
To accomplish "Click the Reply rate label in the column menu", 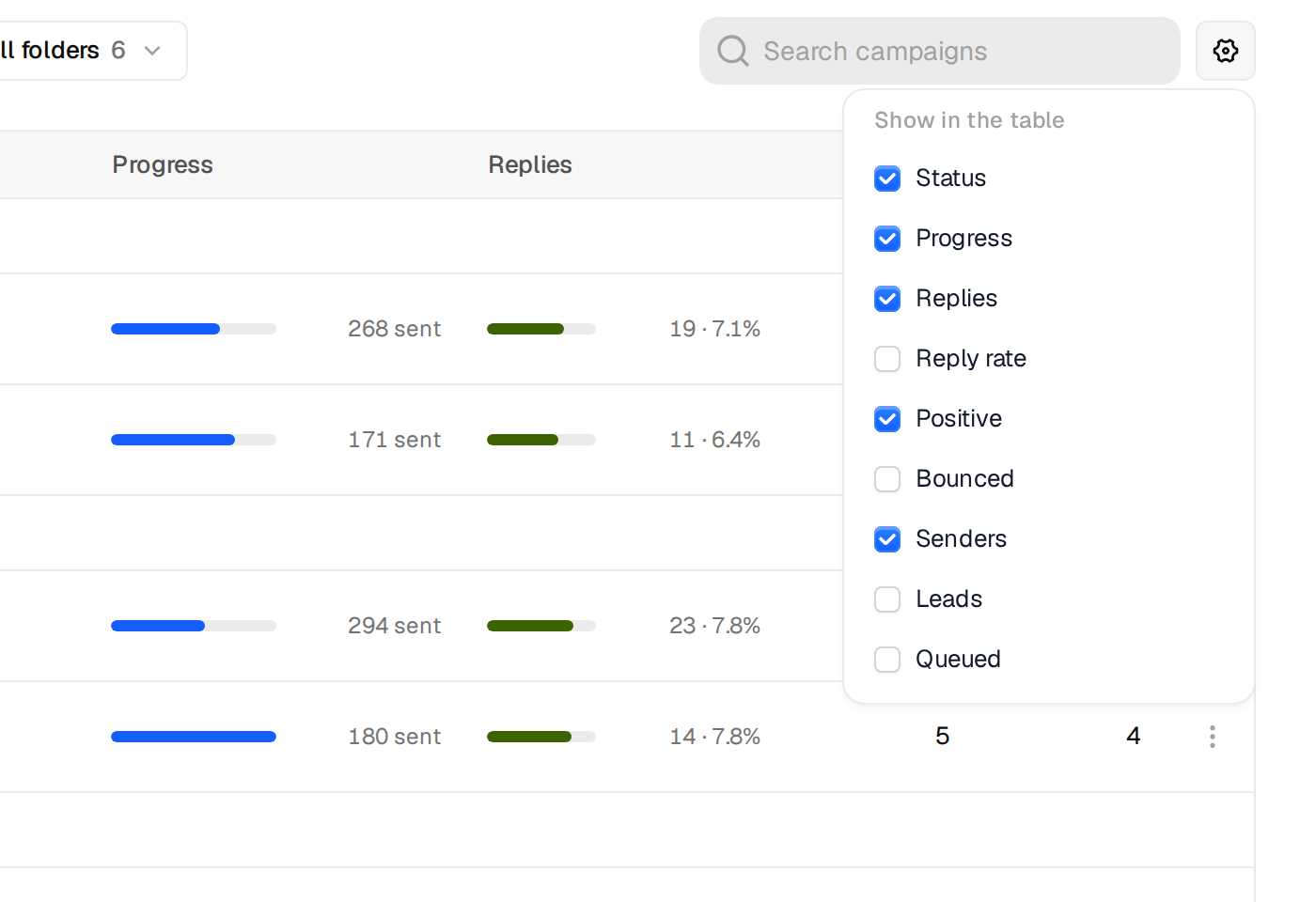I will click(x=971, y=359).
